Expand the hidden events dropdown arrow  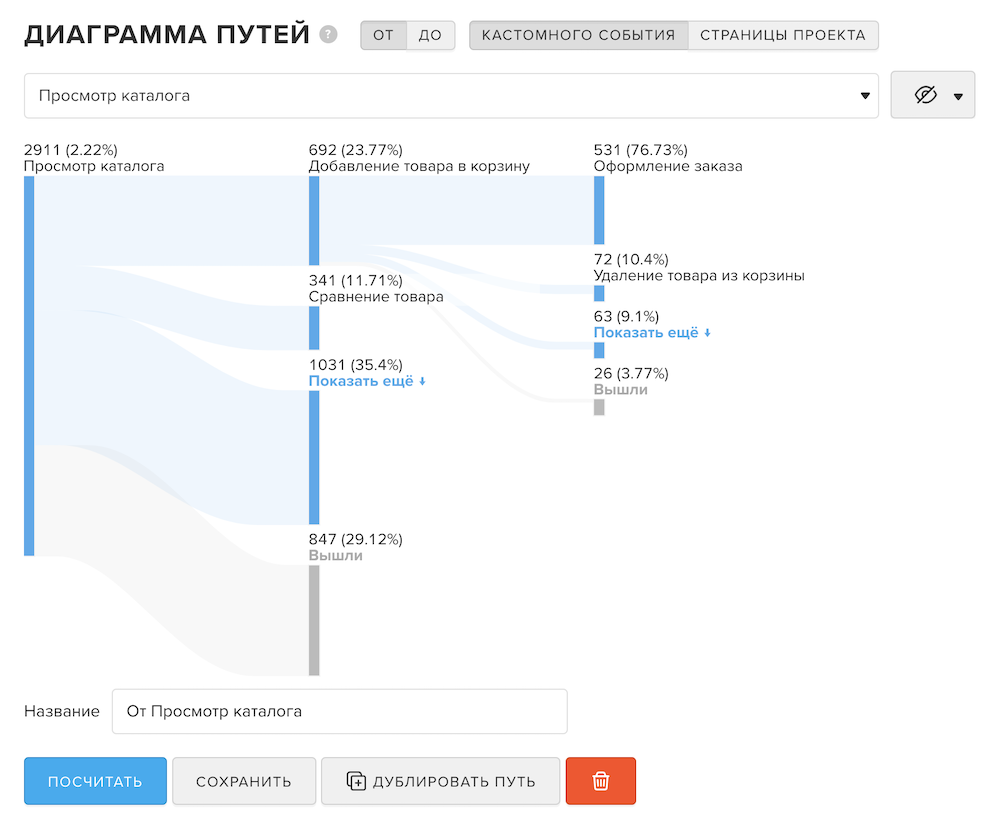(x=958, y=97)
